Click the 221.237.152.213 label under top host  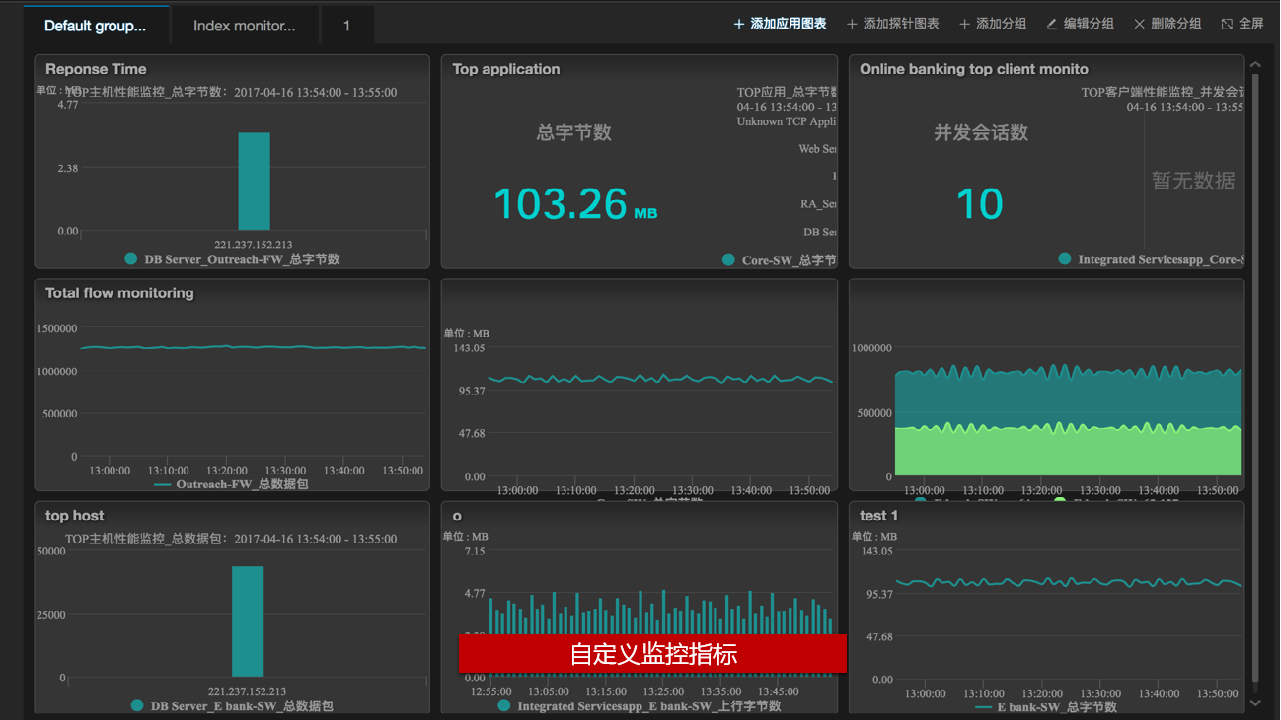tap(247, 691)
